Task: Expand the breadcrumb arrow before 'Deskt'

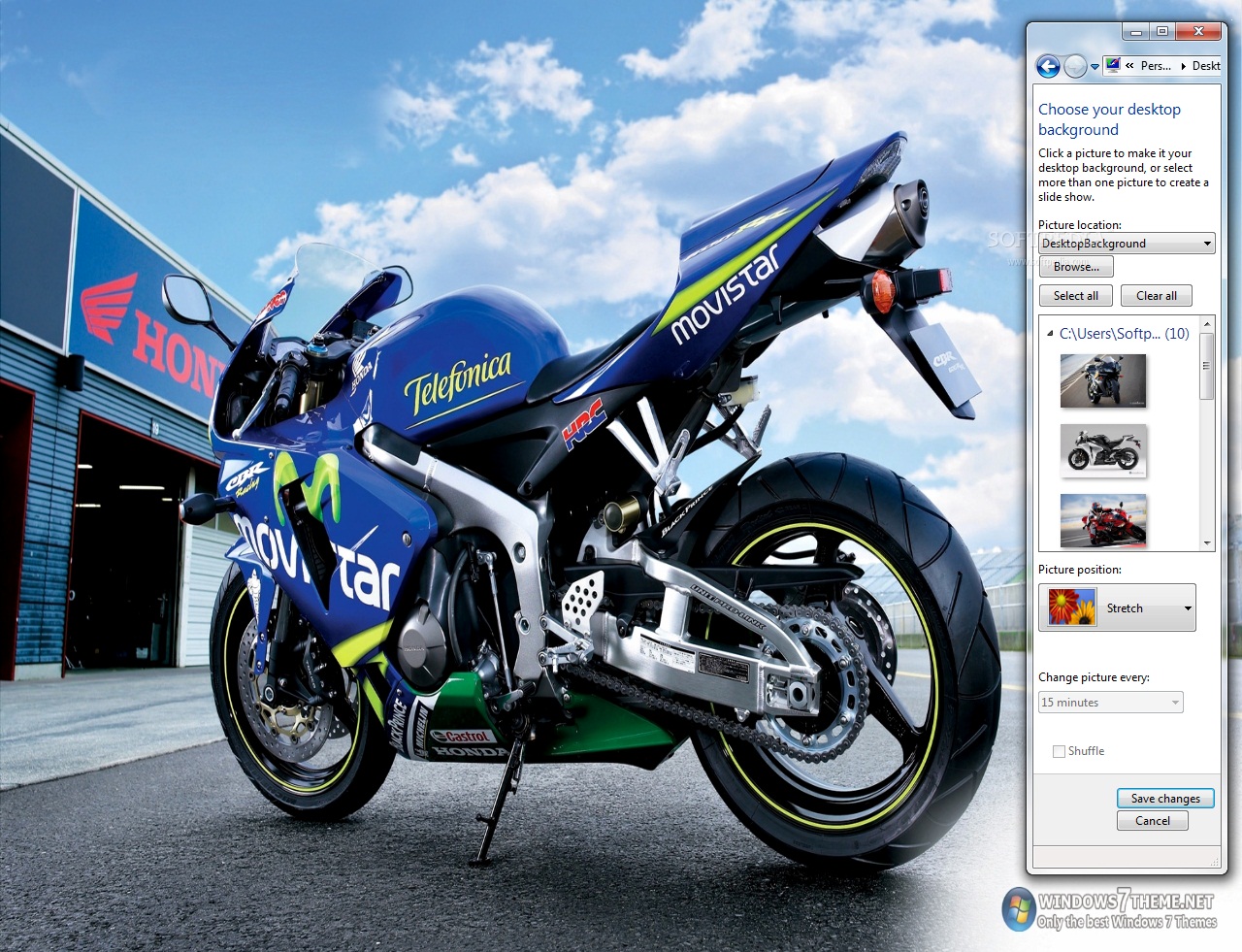Action: pyautogui.click(x=1183, y=66)
